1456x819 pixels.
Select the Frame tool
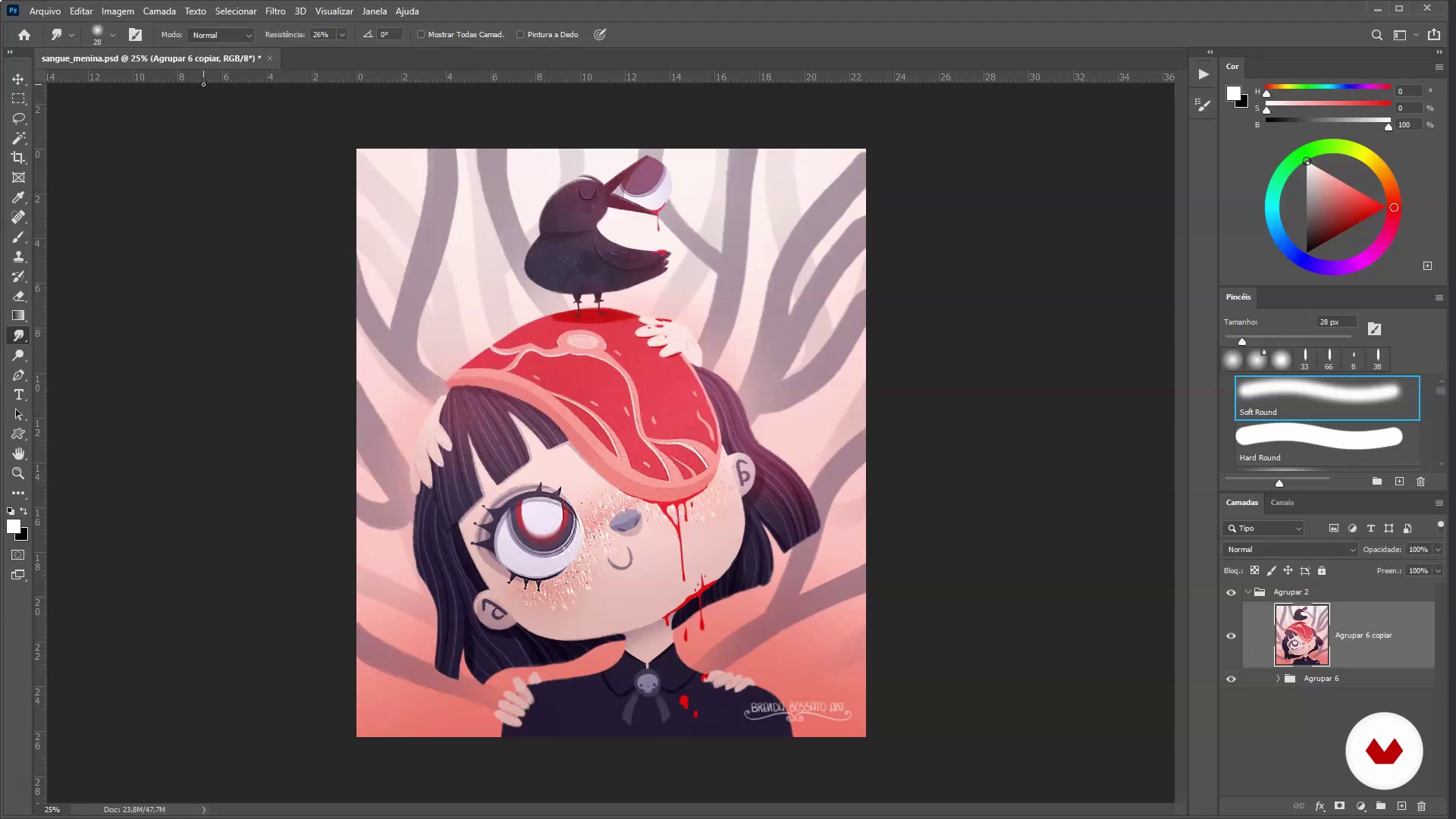click(18, 177)
